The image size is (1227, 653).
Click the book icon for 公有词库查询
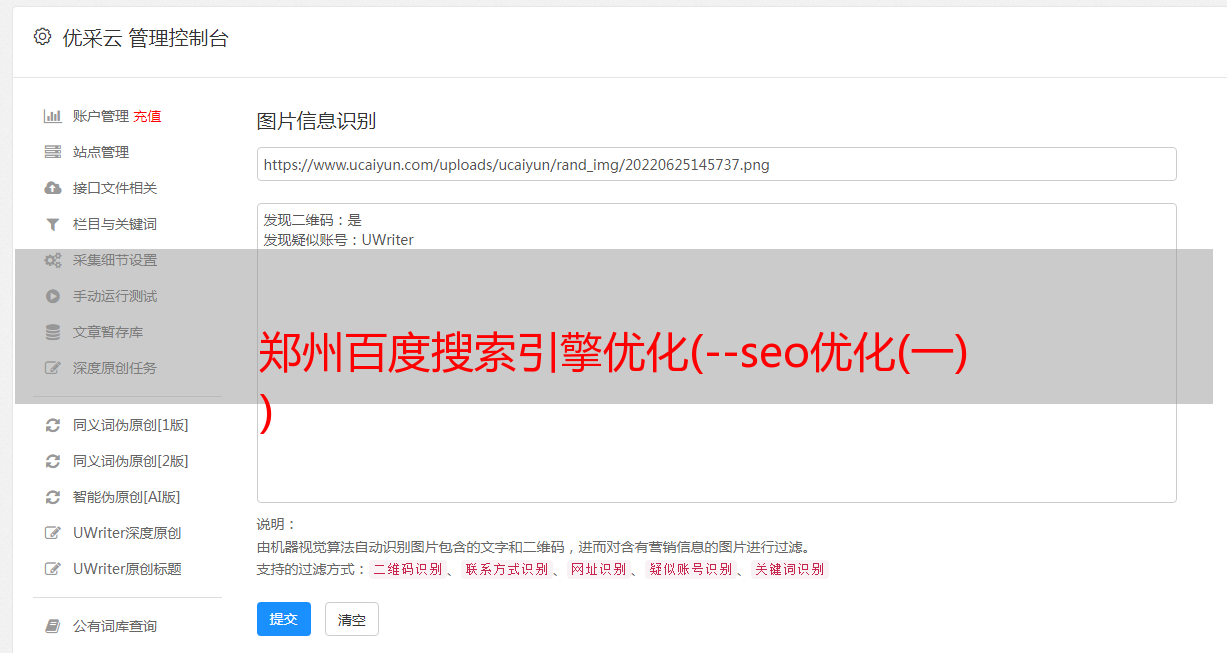point(53,626)
